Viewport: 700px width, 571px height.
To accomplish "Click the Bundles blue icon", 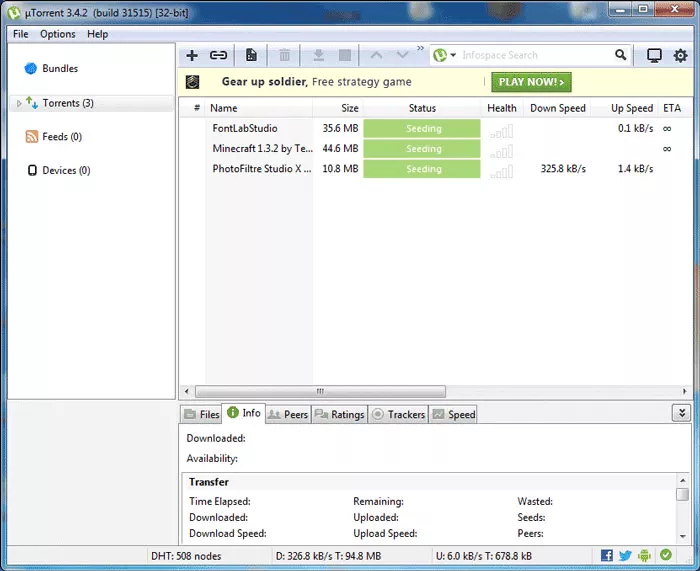I will coord(30,68).
